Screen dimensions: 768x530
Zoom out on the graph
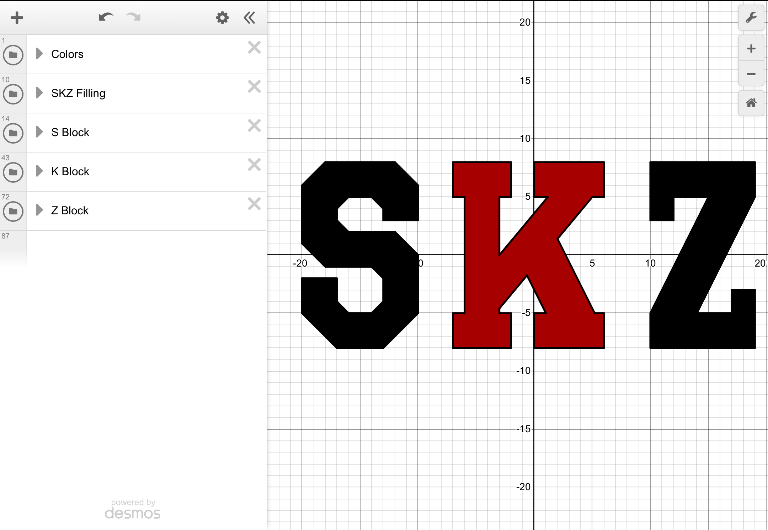tap(751, 74)
